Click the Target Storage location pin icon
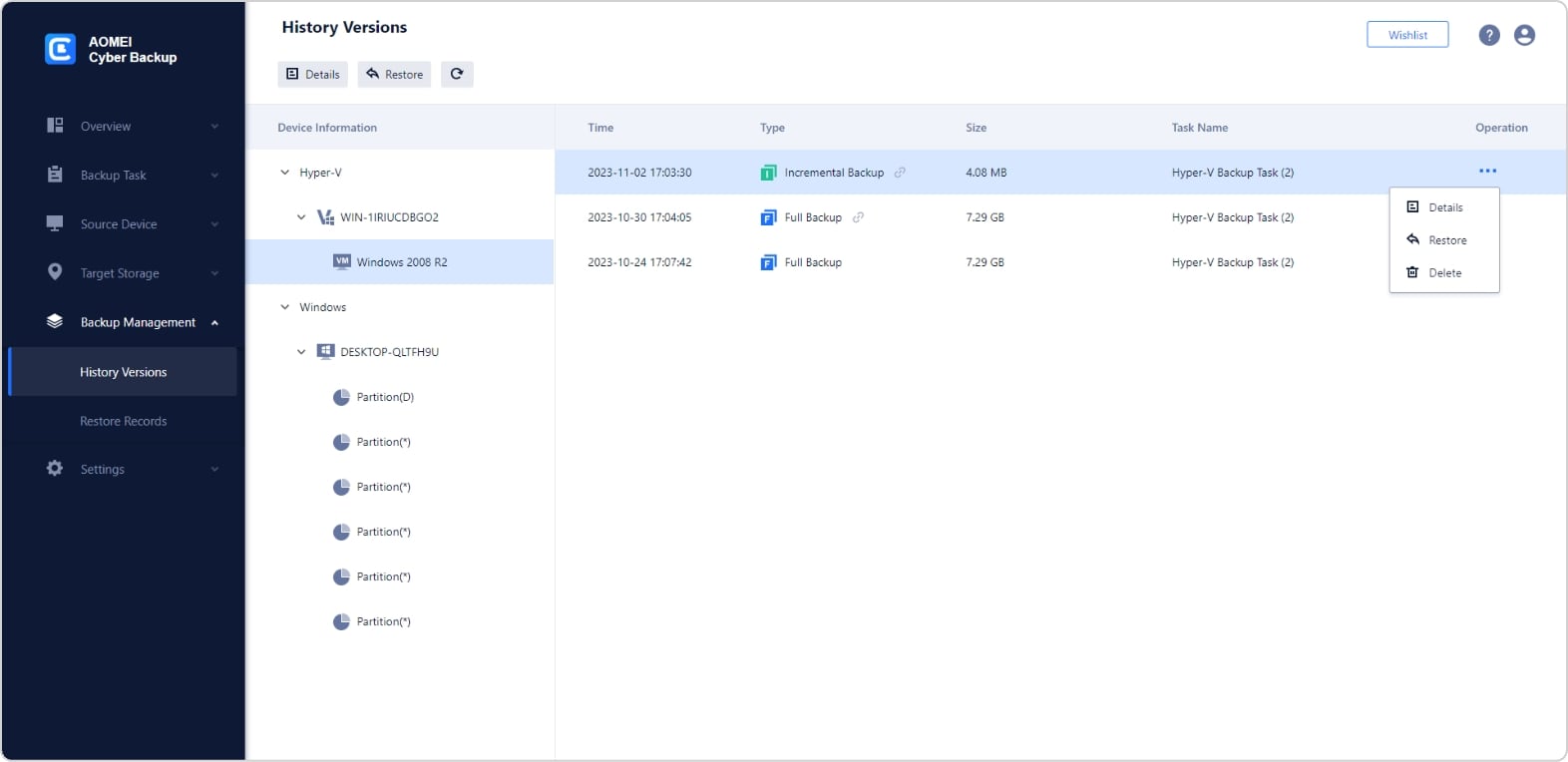Image resolution: width=1568 pixels, height=762 pixels. 55,272
